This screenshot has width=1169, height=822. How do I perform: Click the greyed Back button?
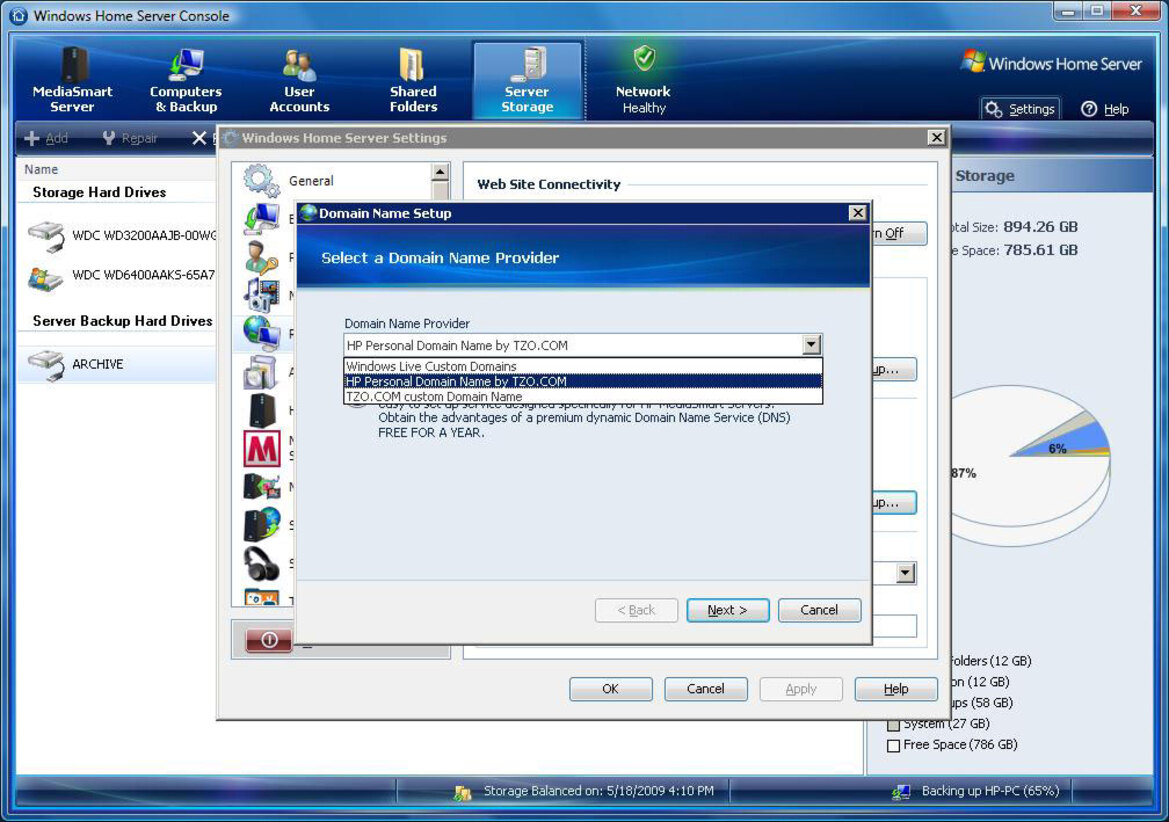[x=636, y=610]
